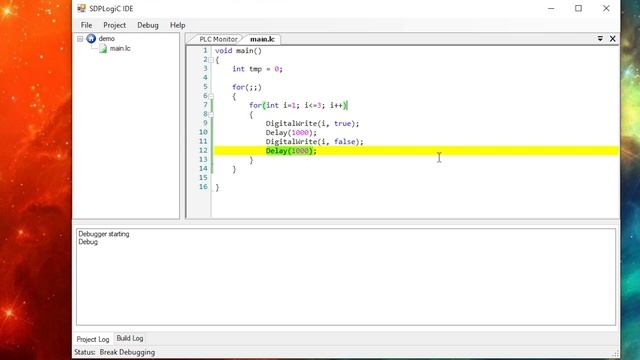Click 'Delay(1000);' on line 10
This screenshot has width=640, height=360.
[291, 133]
